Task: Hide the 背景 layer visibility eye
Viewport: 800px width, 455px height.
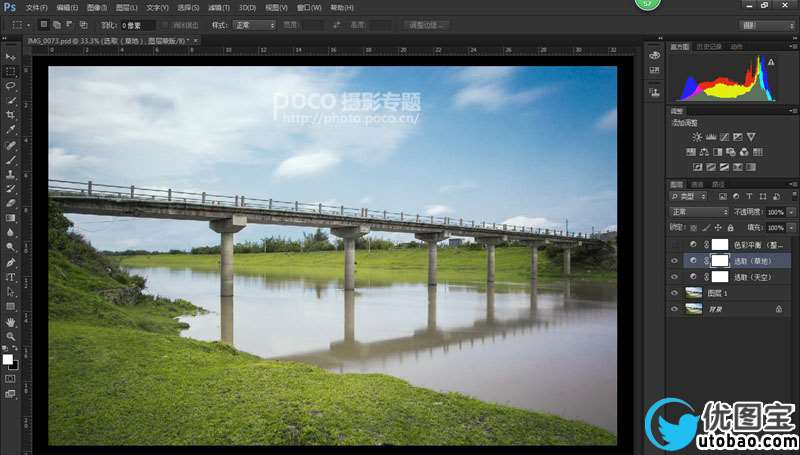Action: pyautogui.click(x=674, y=310)
